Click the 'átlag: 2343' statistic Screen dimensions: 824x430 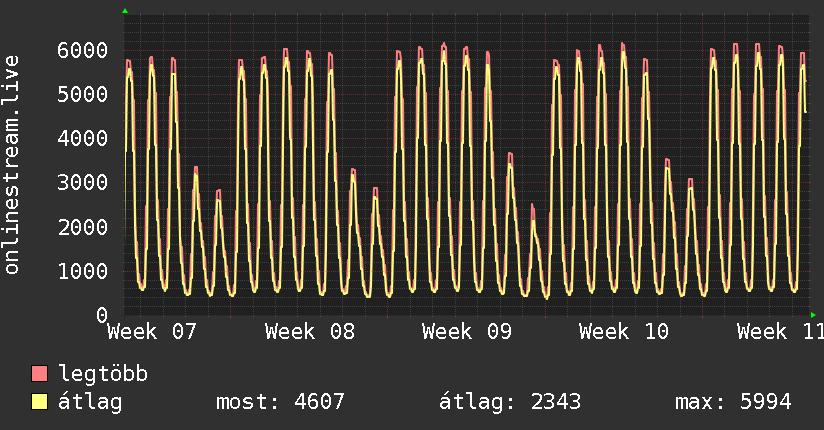510,402
